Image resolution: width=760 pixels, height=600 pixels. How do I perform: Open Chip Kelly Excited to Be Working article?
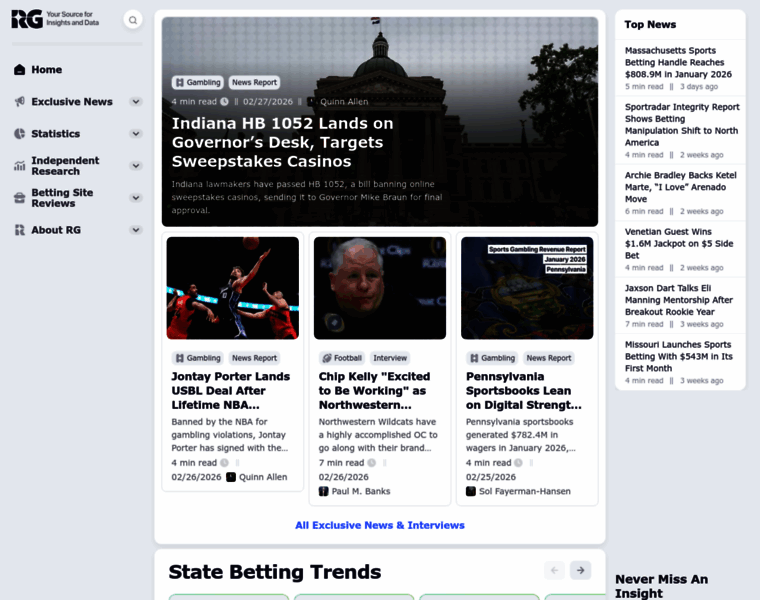click(x=374, y=391)
